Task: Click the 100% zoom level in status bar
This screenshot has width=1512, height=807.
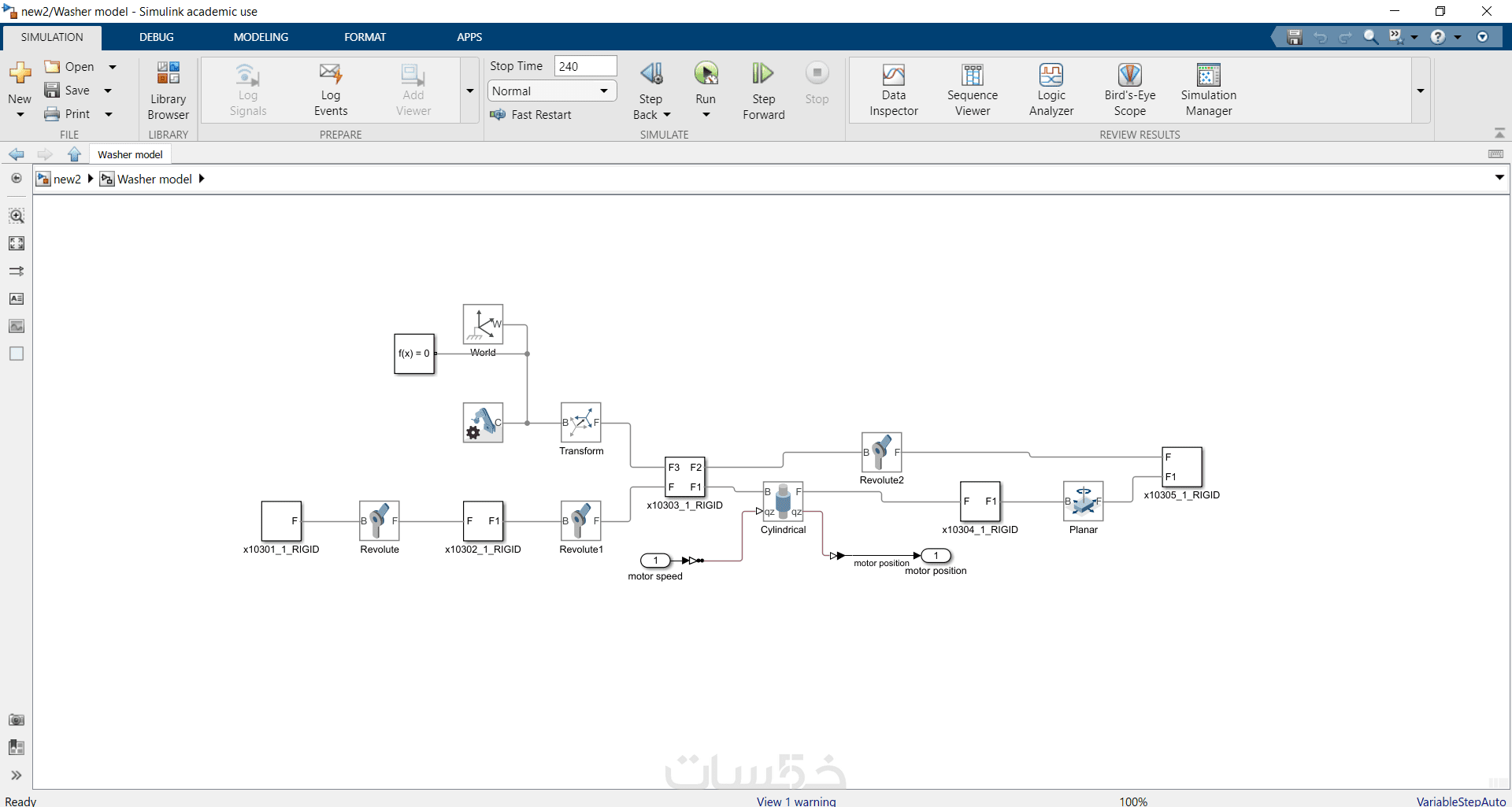Action: (1133, 801)
